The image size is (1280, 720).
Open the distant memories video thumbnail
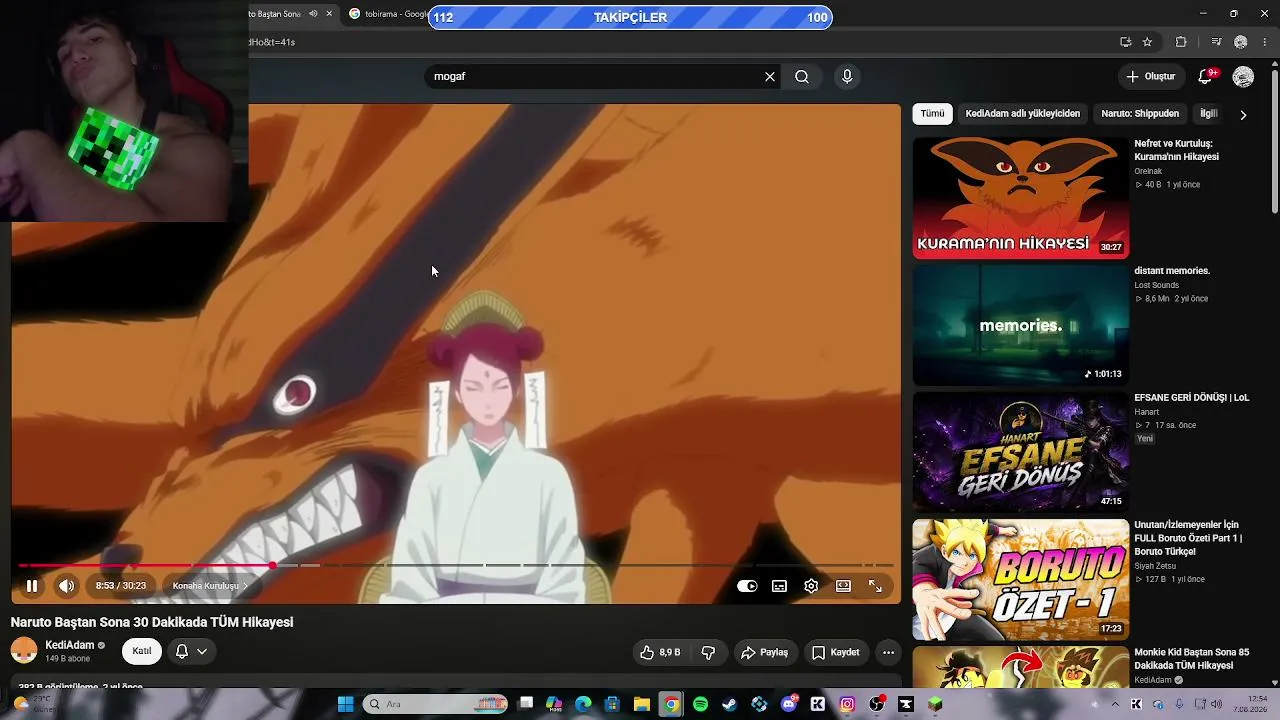pos(1020,325)
